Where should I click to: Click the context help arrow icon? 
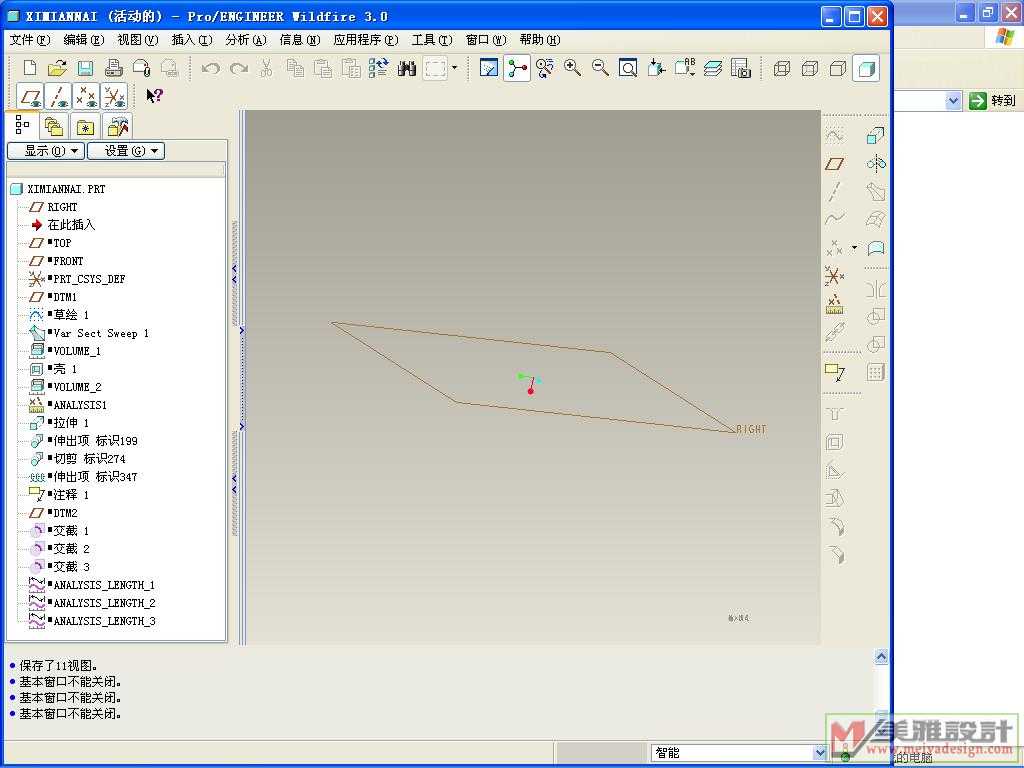(154, 96)
